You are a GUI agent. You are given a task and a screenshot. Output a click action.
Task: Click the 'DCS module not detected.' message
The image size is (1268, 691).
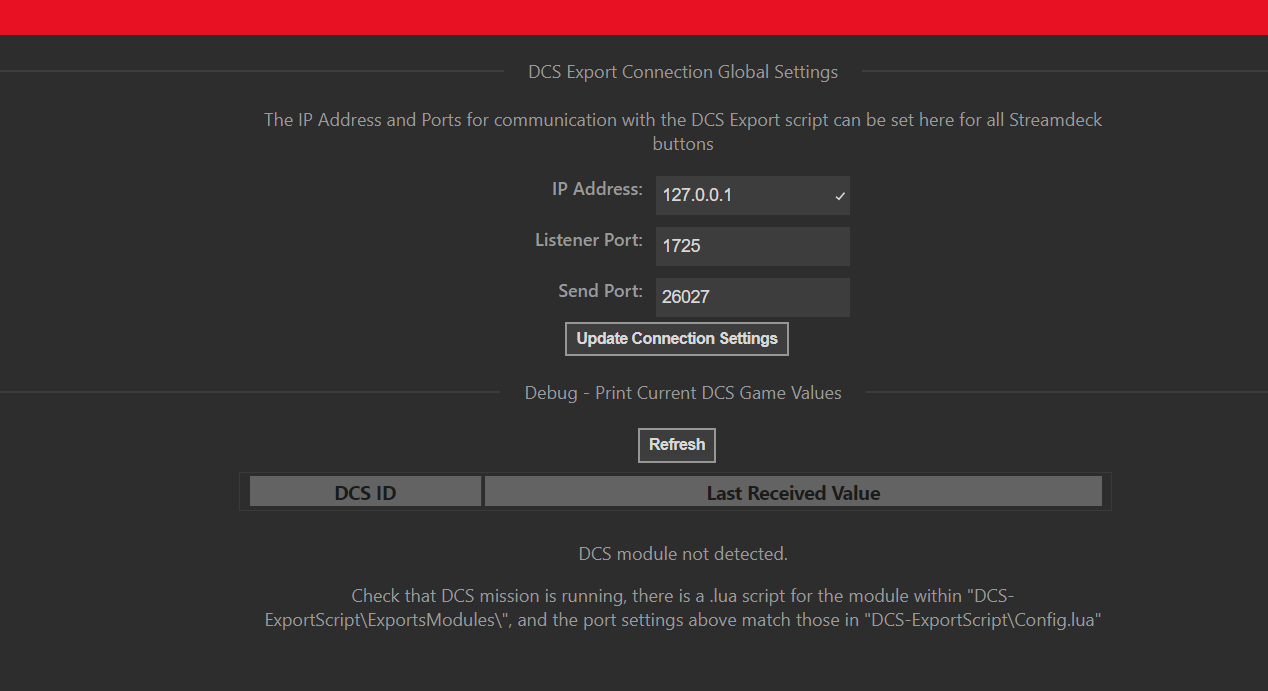point(683,553)
